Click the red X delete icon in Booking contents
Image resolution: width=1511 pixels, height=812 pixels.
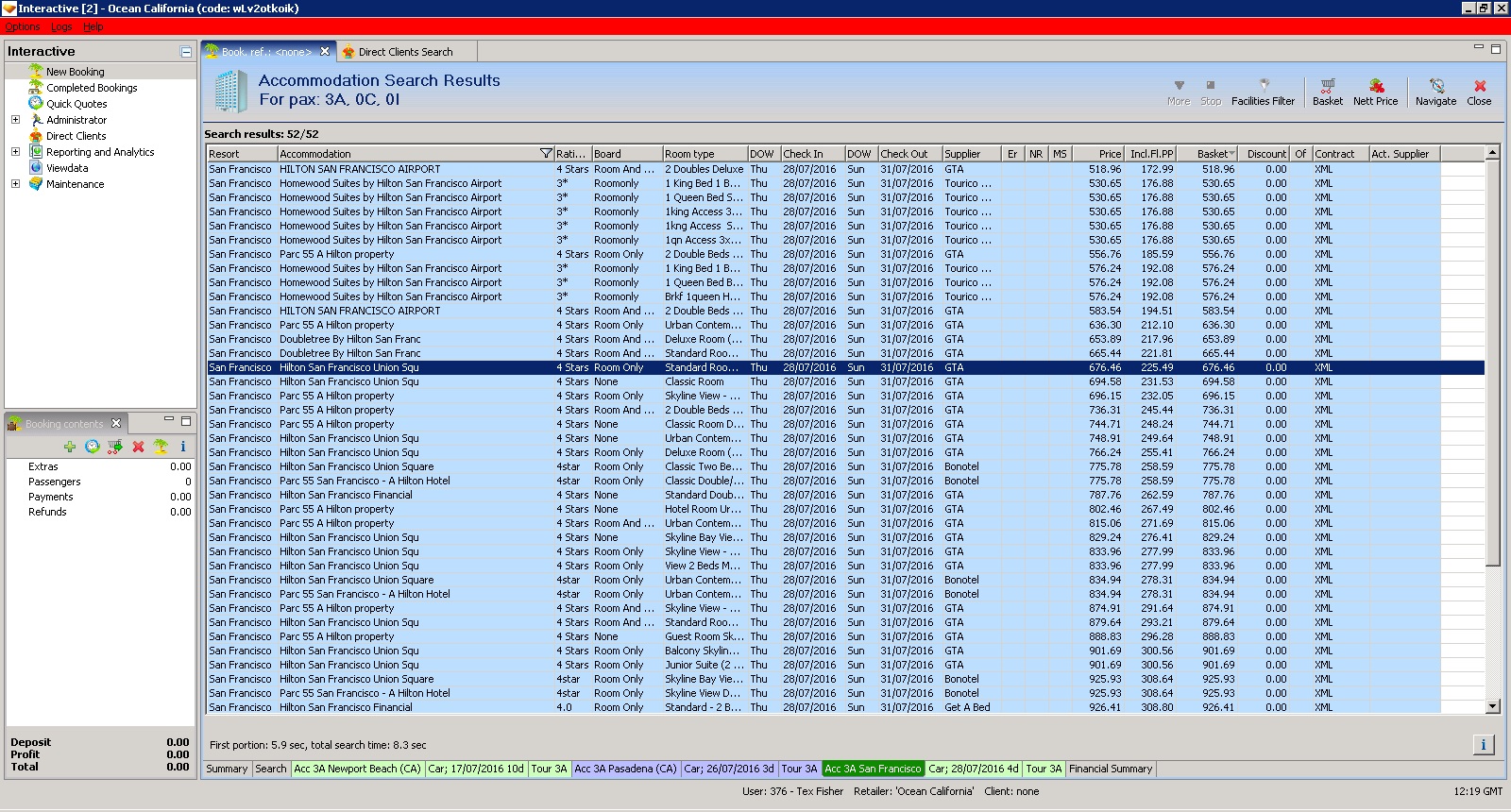(138, 447)
